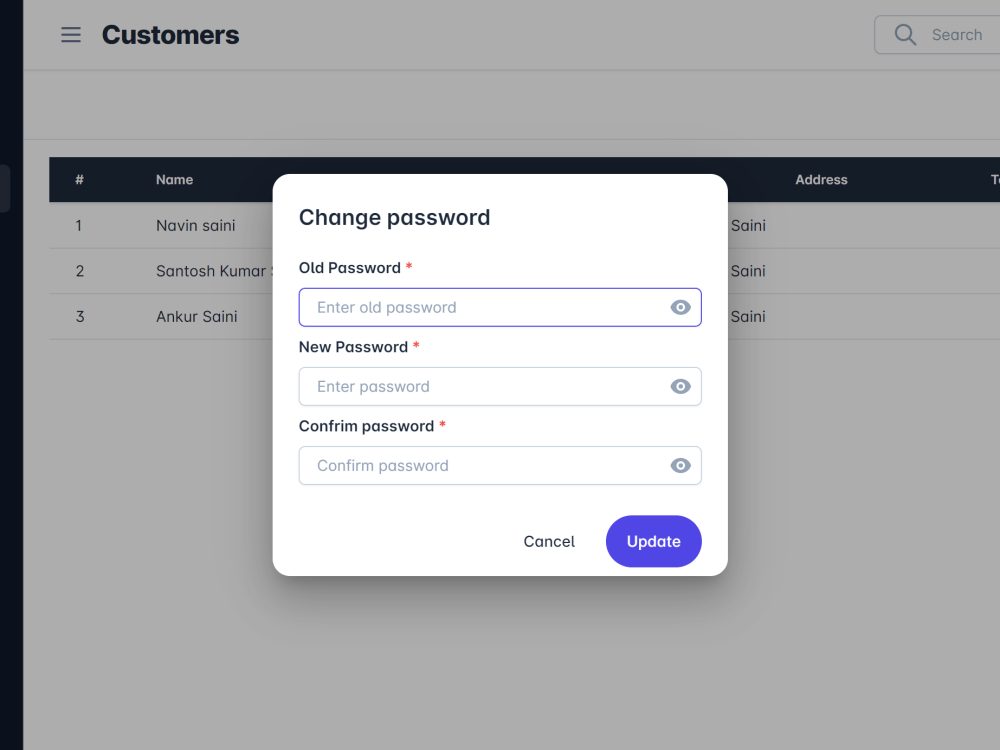Click the collapsed sidebar tab on the left edge

point(4,188)
